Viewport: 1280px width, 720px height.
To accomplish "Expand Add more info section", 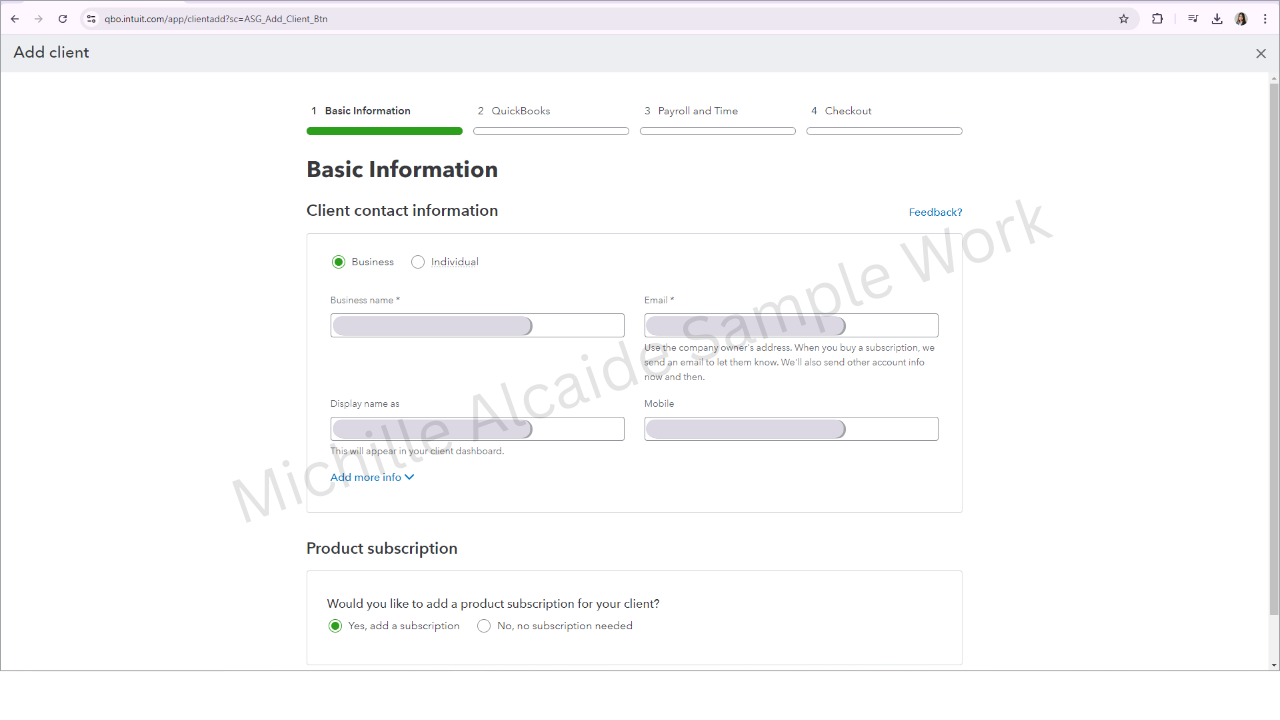I will click(x=372, y=477).
